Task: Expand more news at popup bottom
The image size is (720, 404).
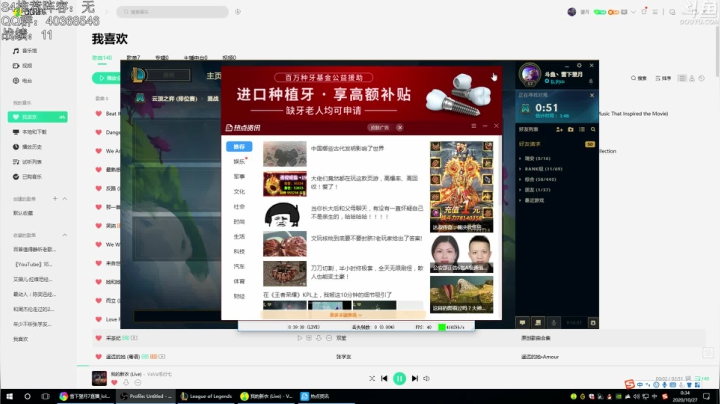Action: [343, 315]
